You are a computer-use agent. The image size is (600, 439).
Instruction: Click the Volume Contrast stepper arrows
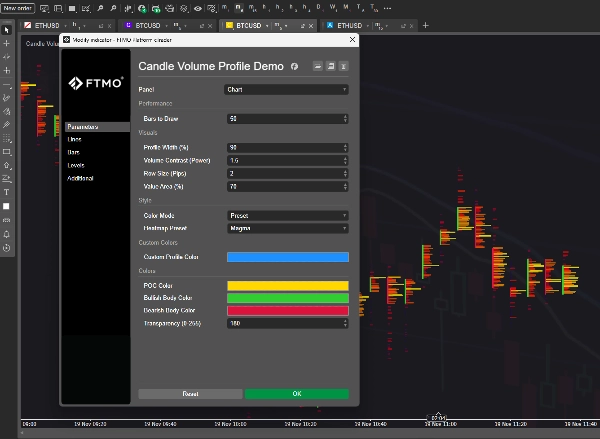click(x=345, y=160)
